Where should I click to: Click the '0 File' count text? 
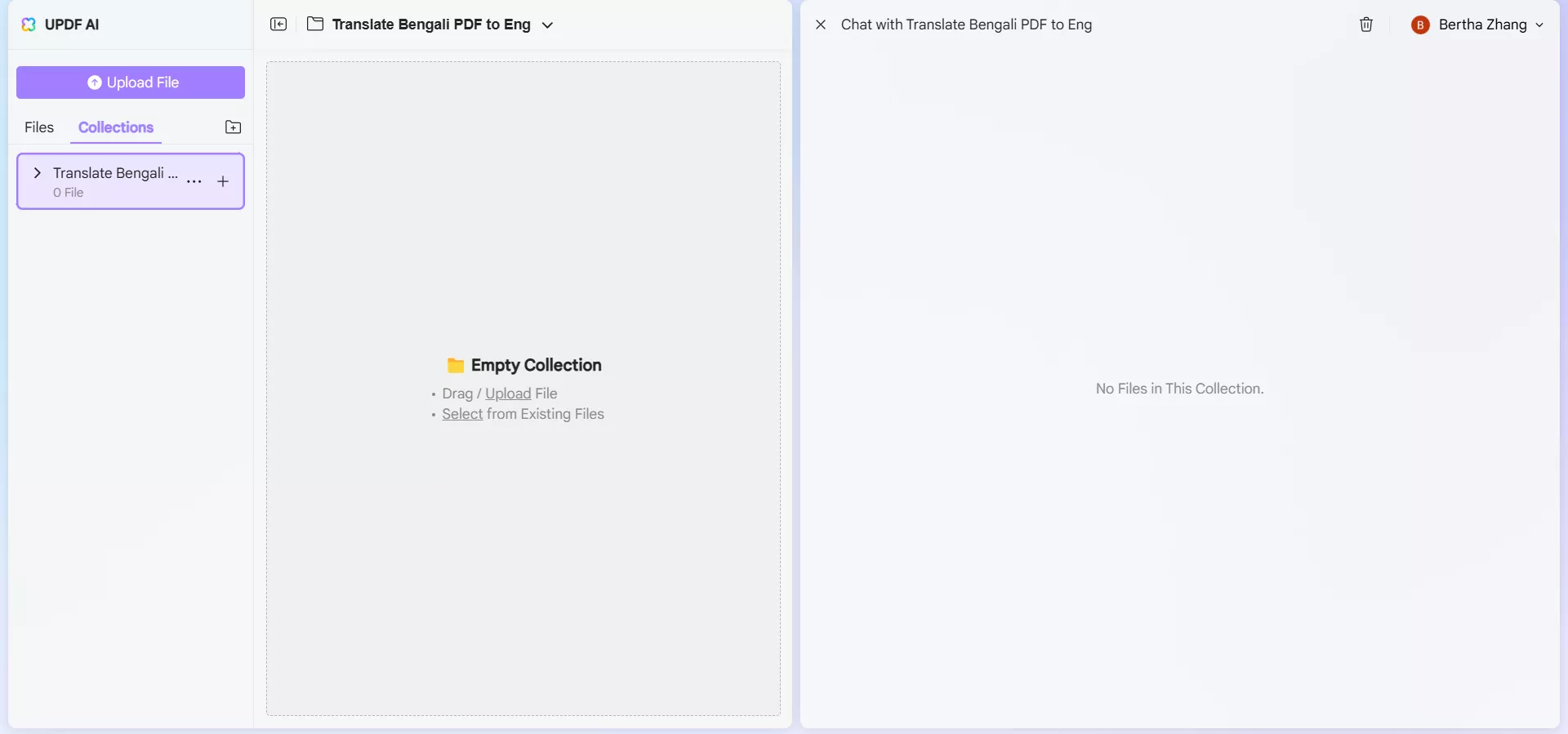click(69, 193)
